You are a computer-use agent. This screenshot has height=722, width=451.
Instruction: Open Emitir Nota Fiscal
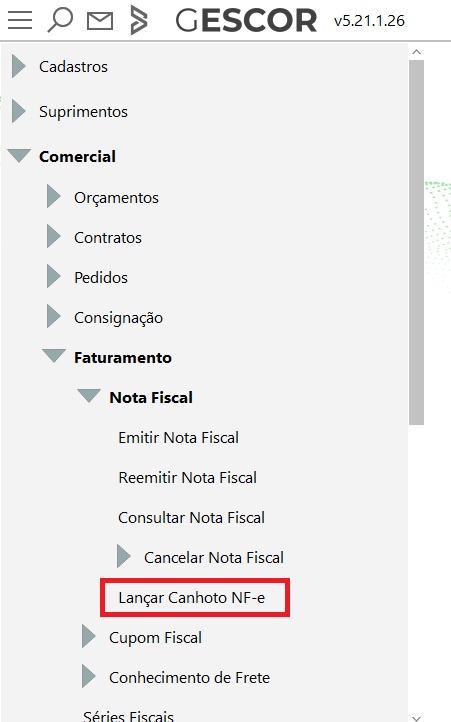coord(178,437)
